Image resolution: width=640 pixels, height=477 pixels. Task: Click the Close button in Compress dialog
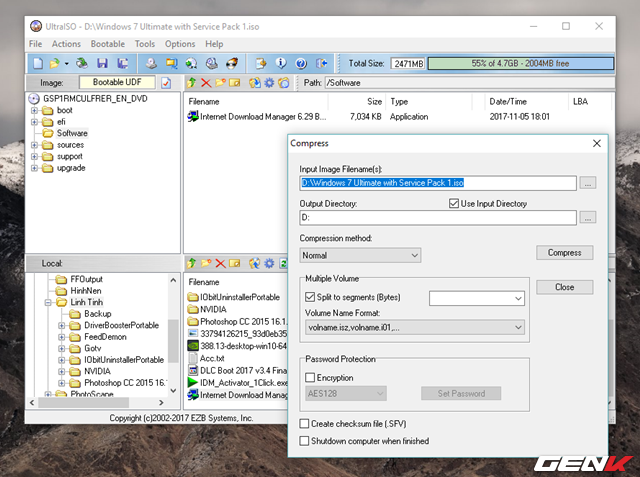pos(564,287)
